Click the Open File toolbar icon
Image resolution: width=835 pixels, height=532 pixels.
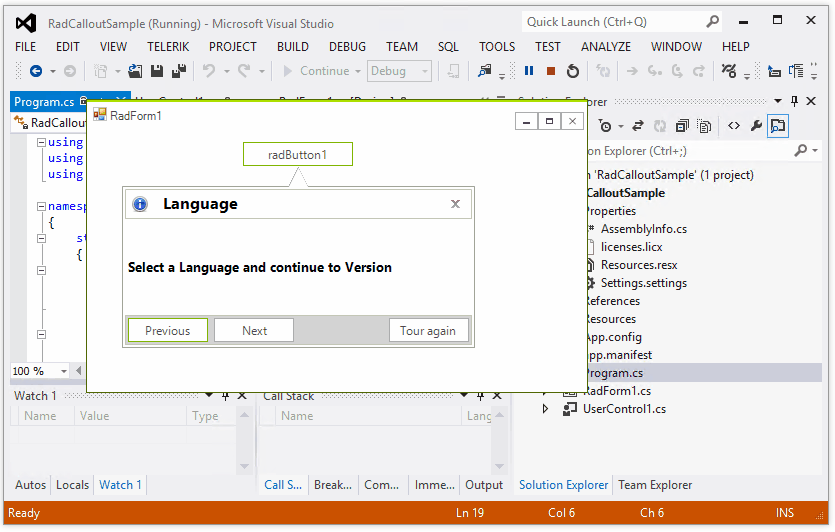click(135, 71)
